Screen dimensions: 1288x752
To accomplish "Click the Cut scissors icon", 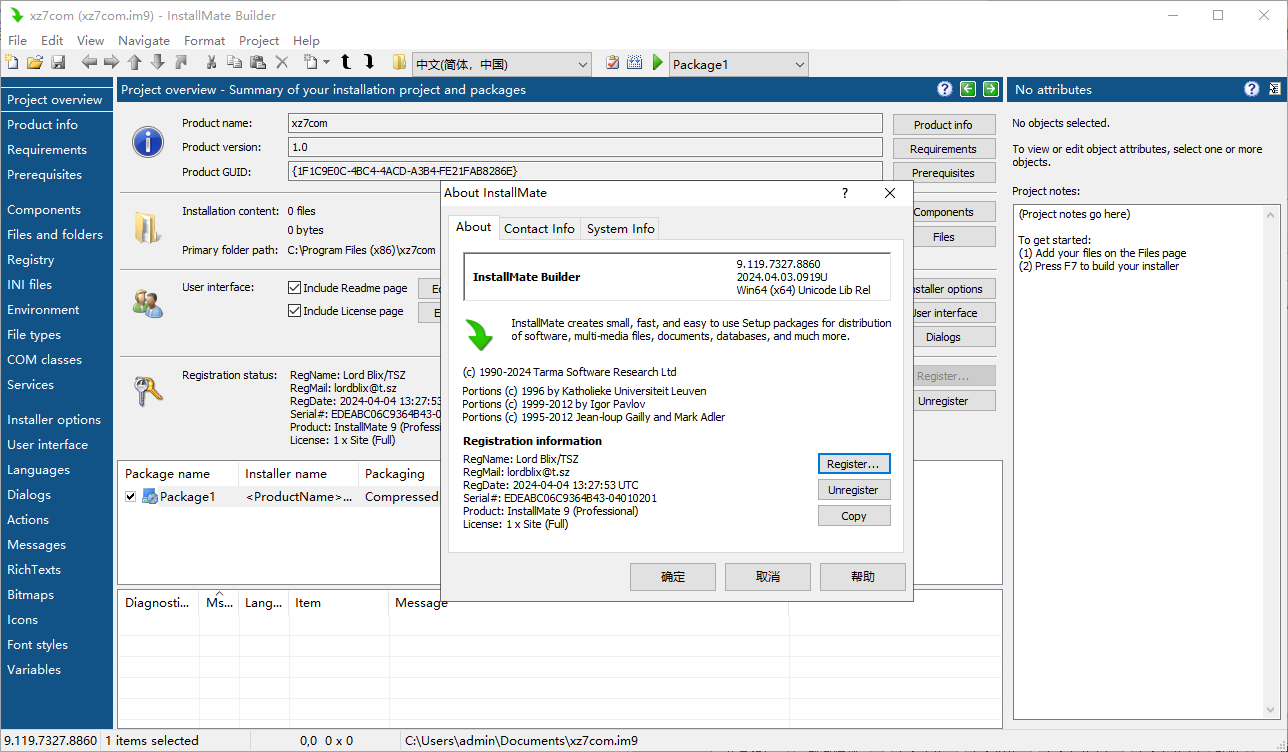I will point(212,63).
